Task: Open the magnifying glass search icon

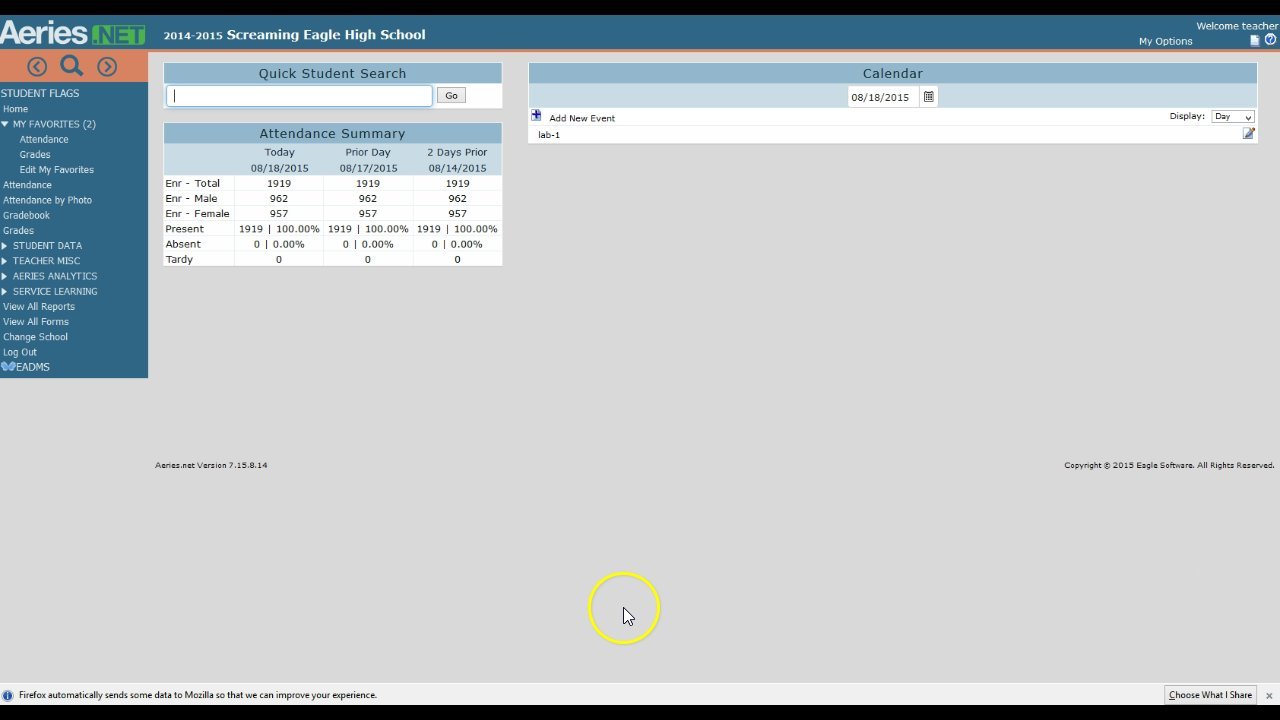Action: coord(71,65)
